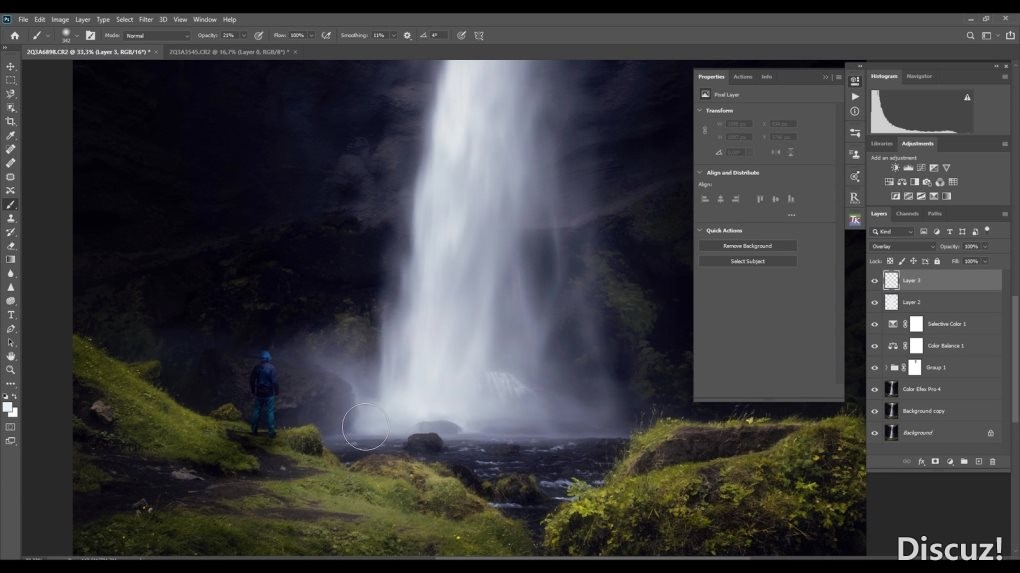Click the Layers panel scrollbar

1015,360
